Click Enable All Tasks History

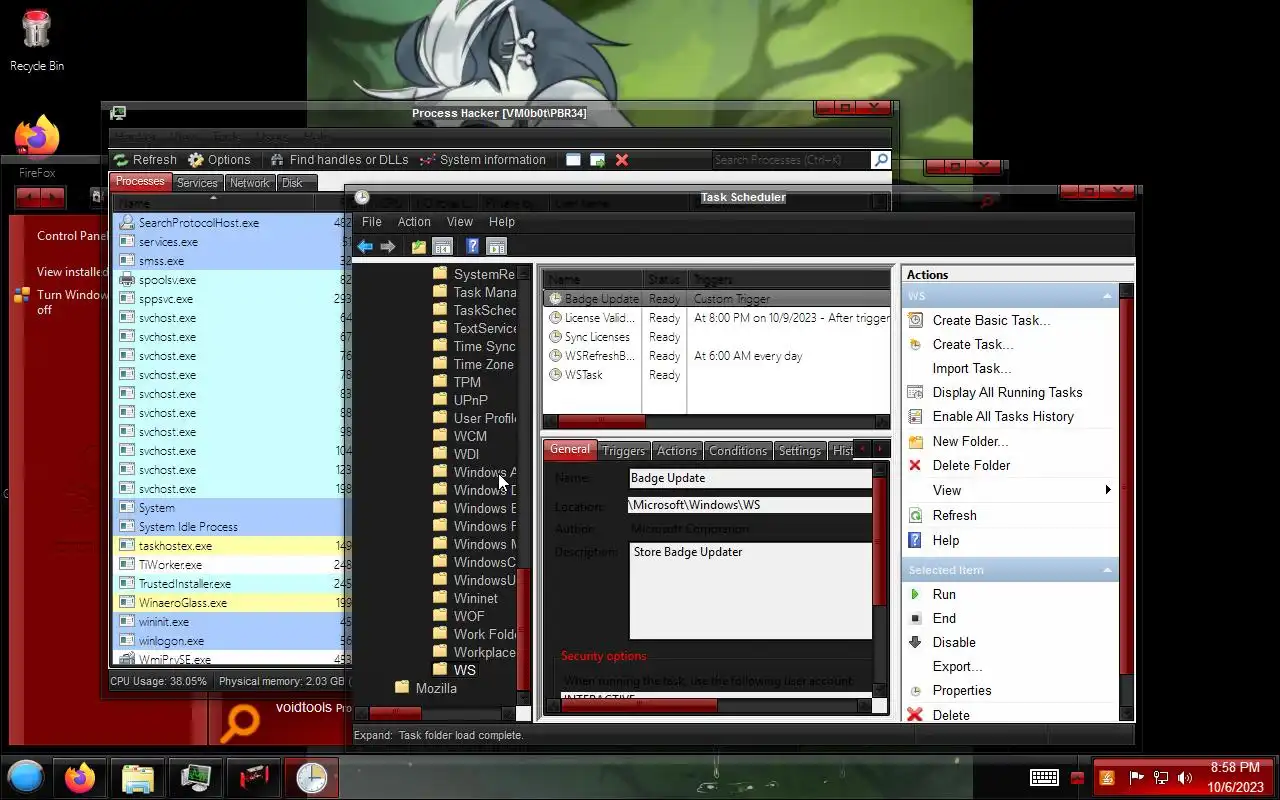1003,417
